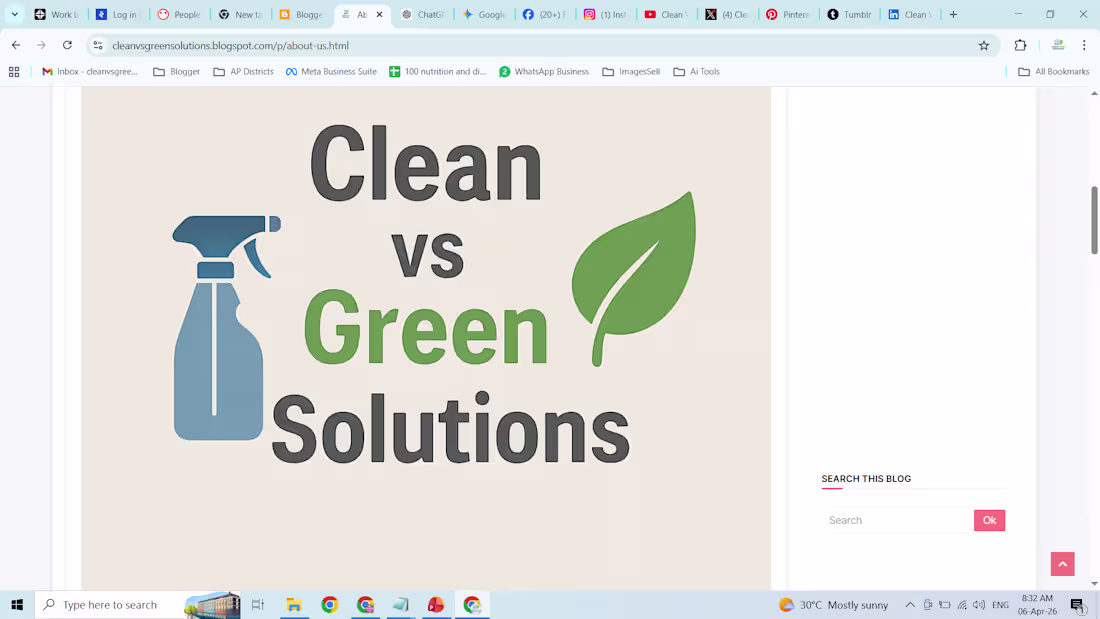Switch to the Pinterest tab

(790, 14)
